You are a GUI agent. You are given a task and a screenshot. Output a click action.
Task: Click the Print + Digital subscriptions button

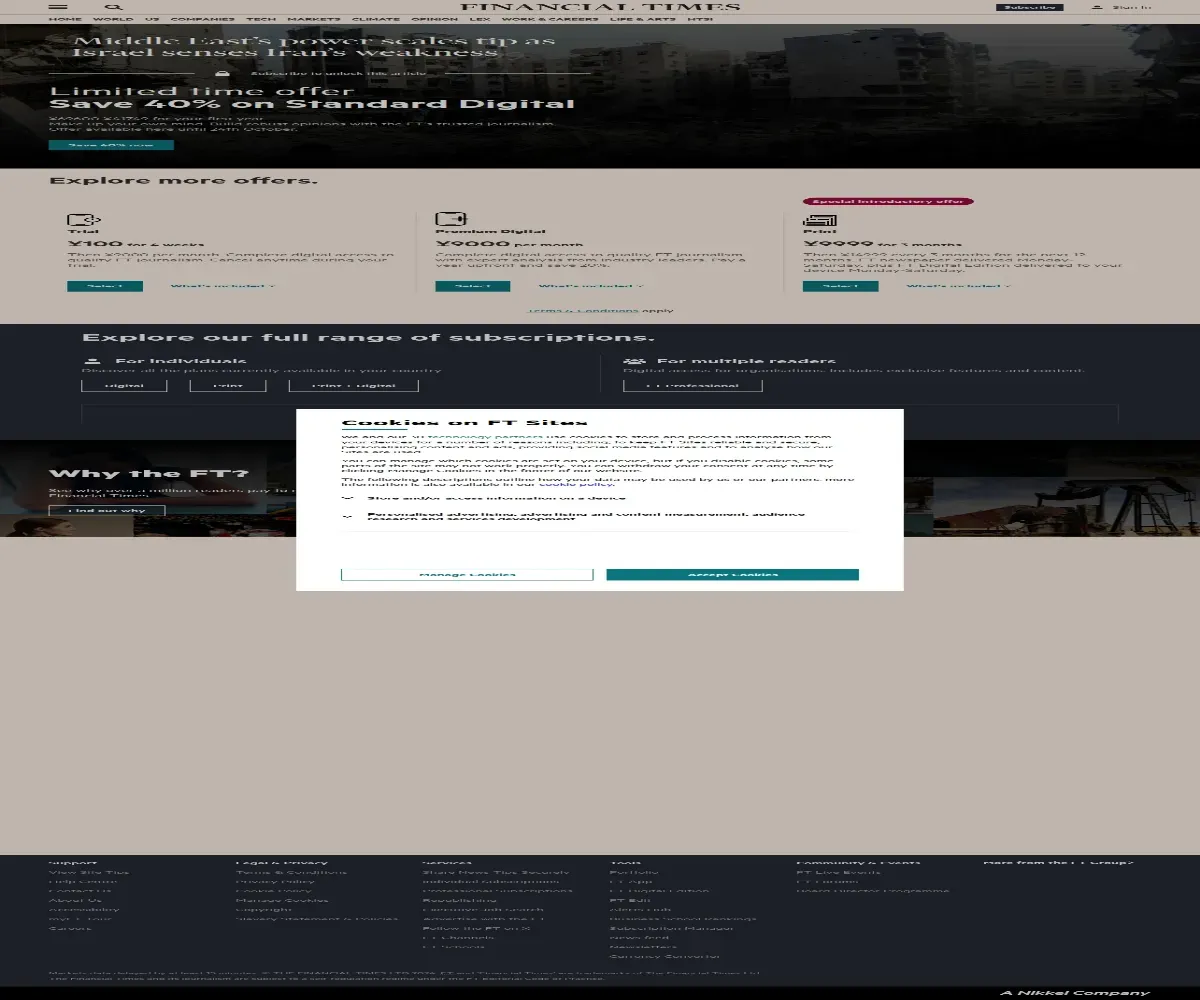[353, 385]
